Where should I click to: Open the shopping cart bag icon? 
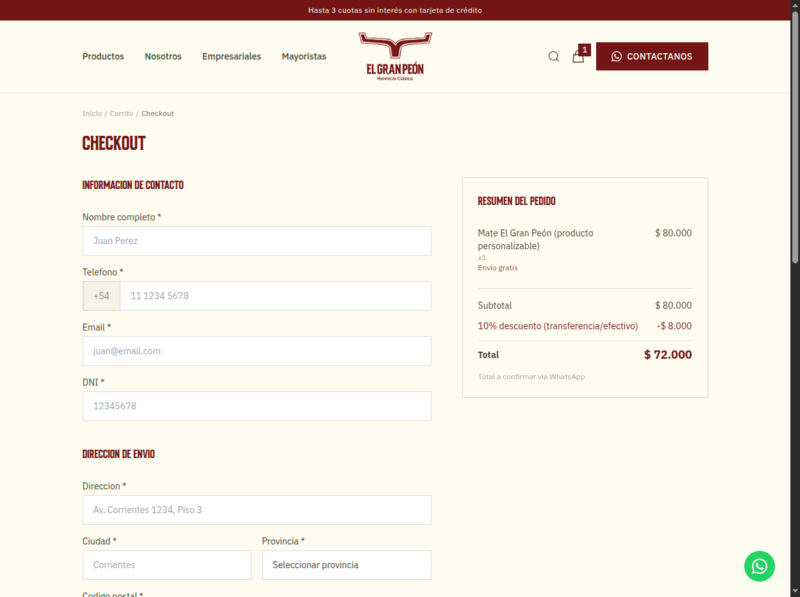[x=578, y=57]
